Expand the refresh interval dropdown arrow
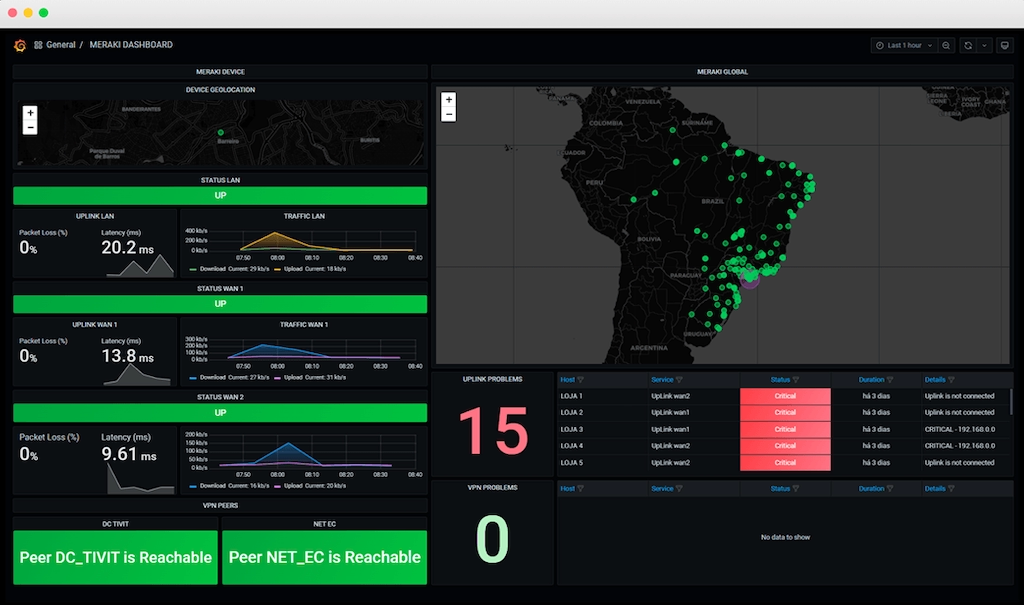Screen dimensions: 1024x605 tap(984, 45)
